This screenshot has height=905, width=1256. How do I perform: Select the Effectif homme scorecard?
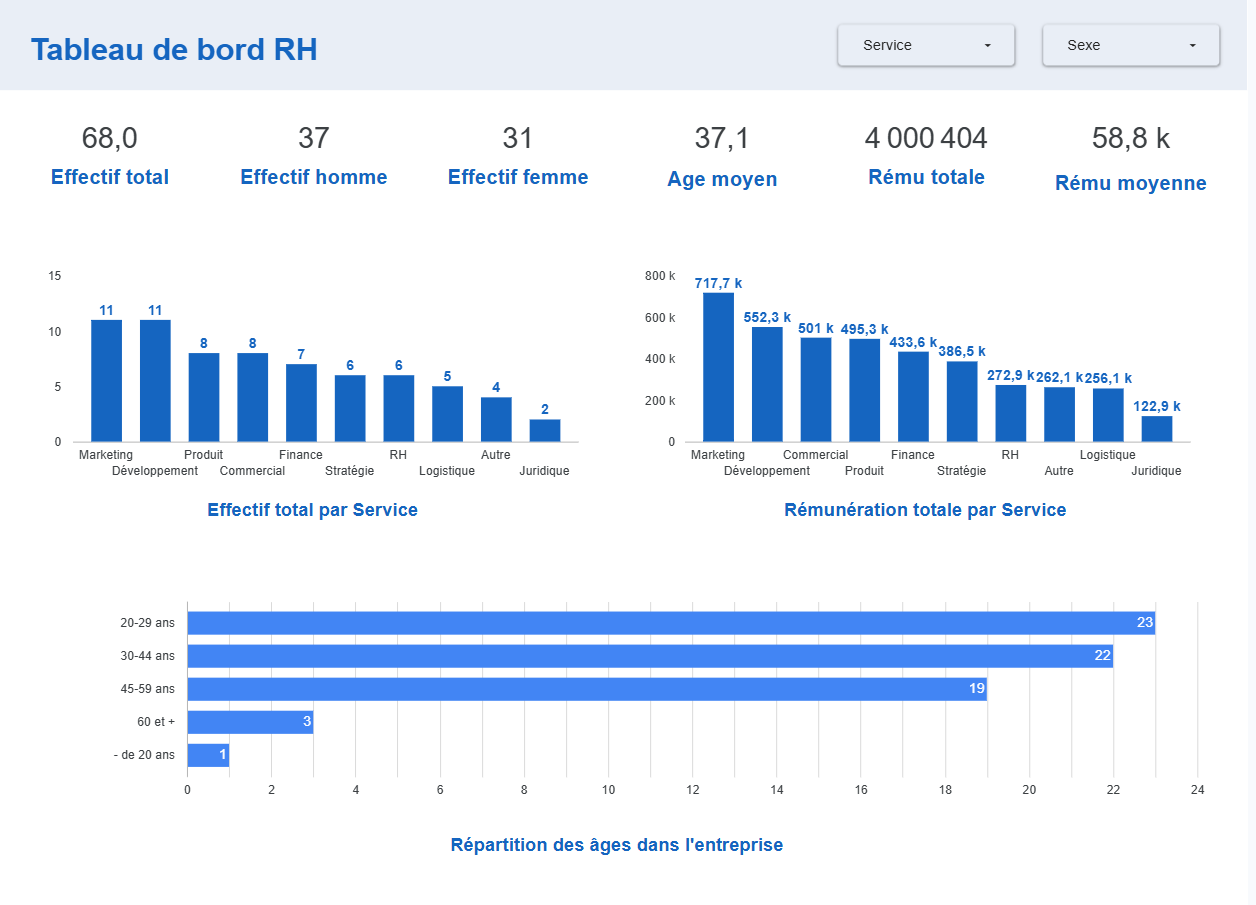[314, 156]
